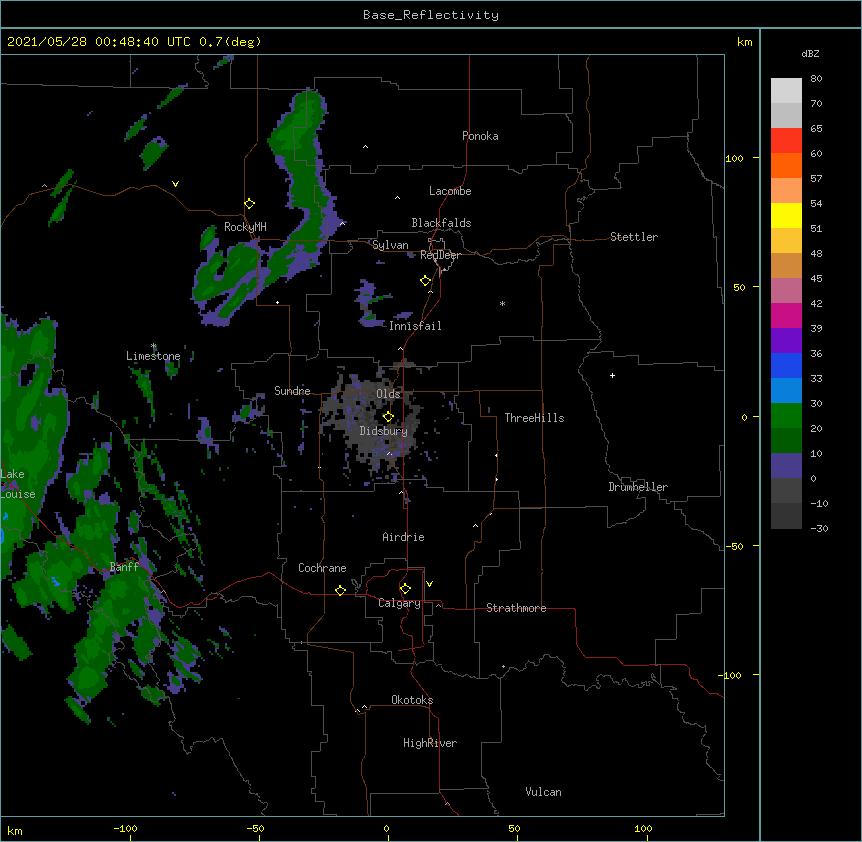The width and height of the screenshot is (862, 842).
Task: Click the Vulcan label
Action: pyautogui.click(x=543, y=792)
